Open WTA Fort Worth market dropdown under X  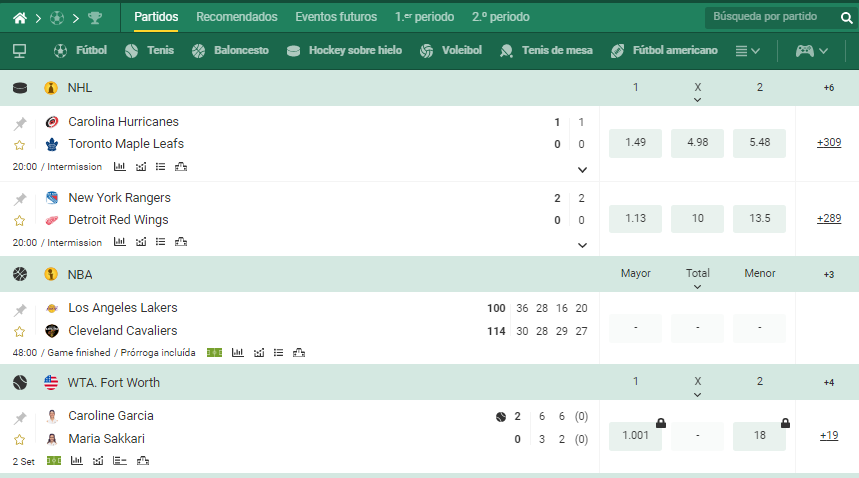pos(697,395)
